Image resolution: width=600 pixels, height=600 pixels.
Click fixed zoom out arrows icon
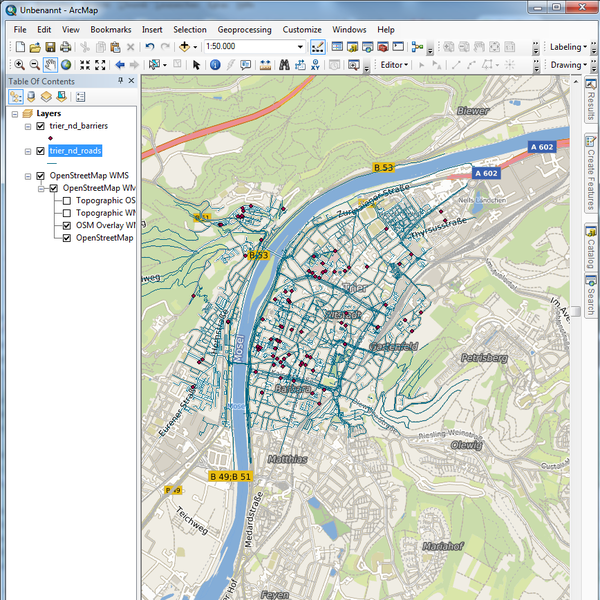point(100,65)
